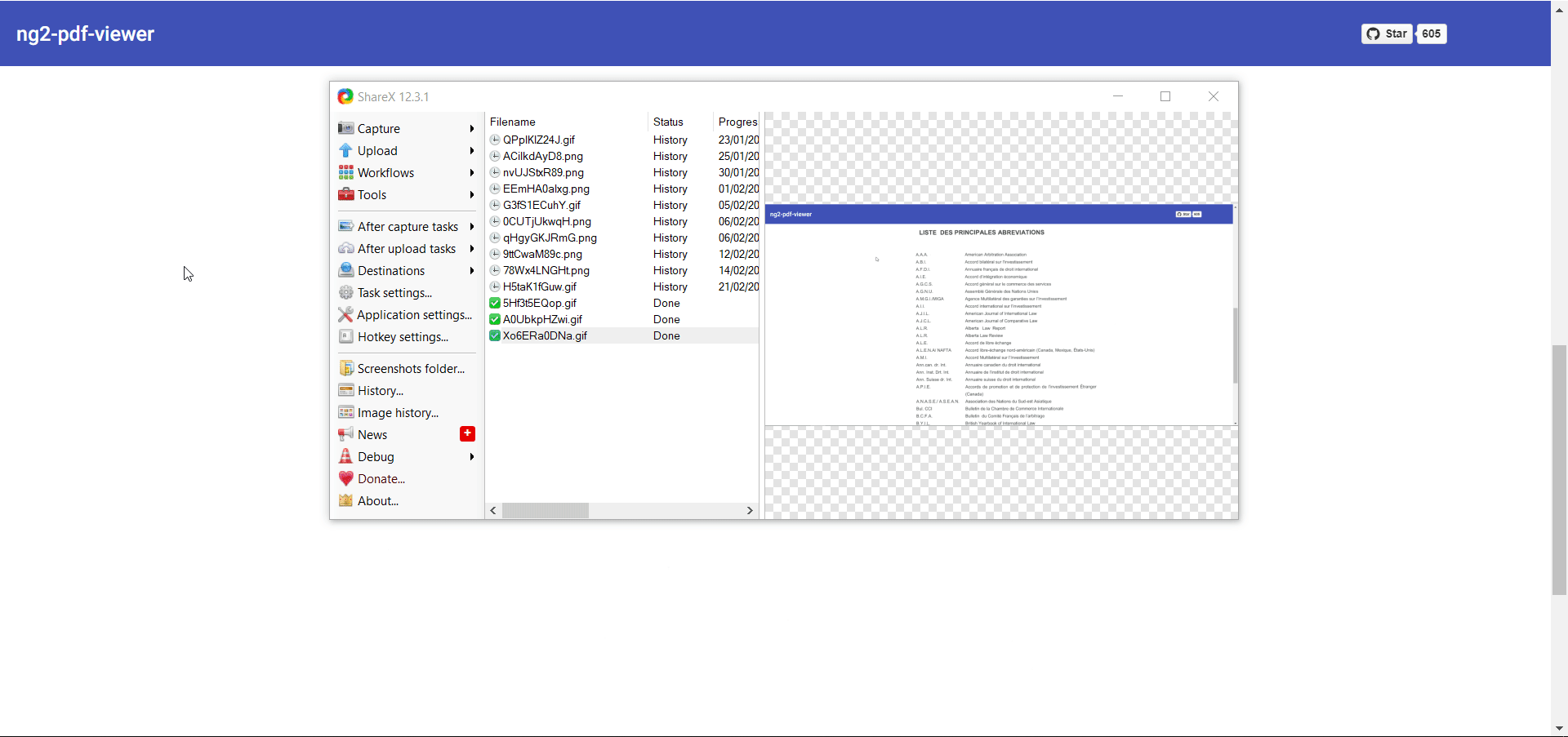Click the GitHub Star button

(1387, 33)
